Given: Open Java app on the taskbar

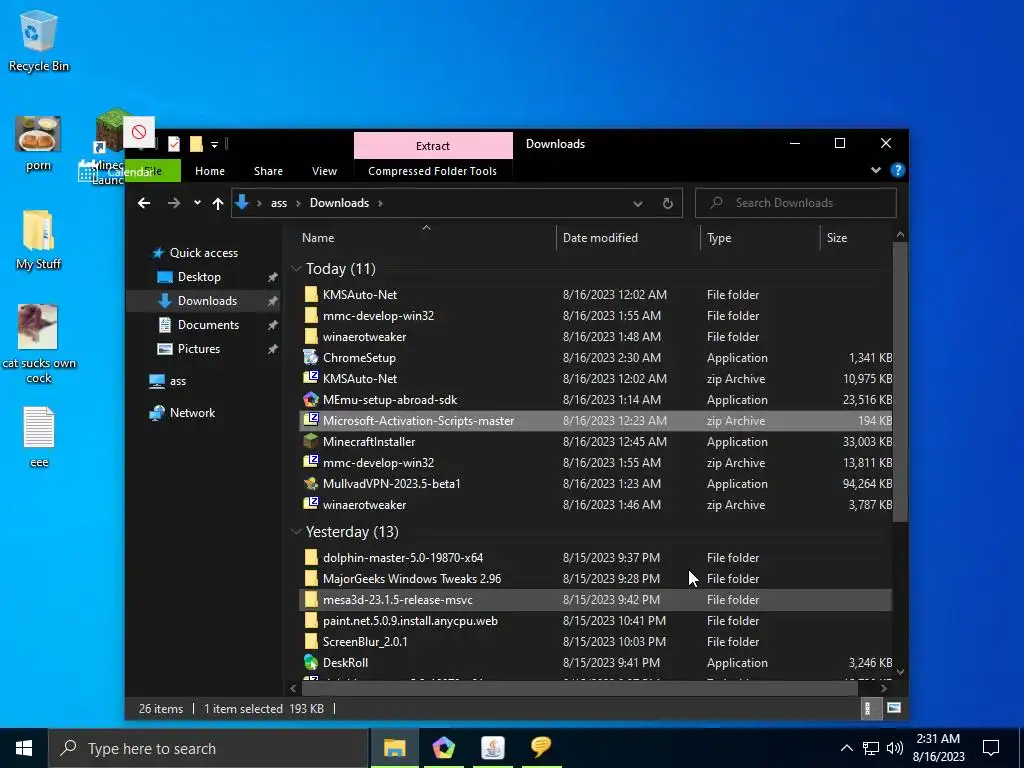Looking at the screenshot, I should pyautogui.click(x=492, y=748).
